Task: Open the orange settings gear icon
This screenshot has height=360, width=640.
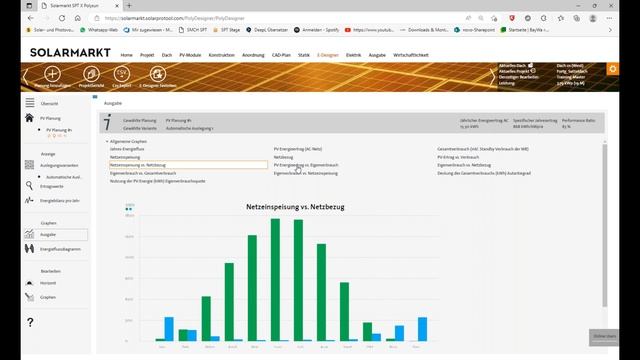Action: 613,69
